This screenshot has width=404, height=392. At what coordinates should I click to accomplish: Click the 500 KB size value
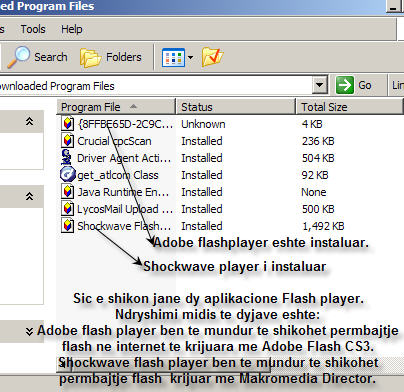(x=318, y=209)
